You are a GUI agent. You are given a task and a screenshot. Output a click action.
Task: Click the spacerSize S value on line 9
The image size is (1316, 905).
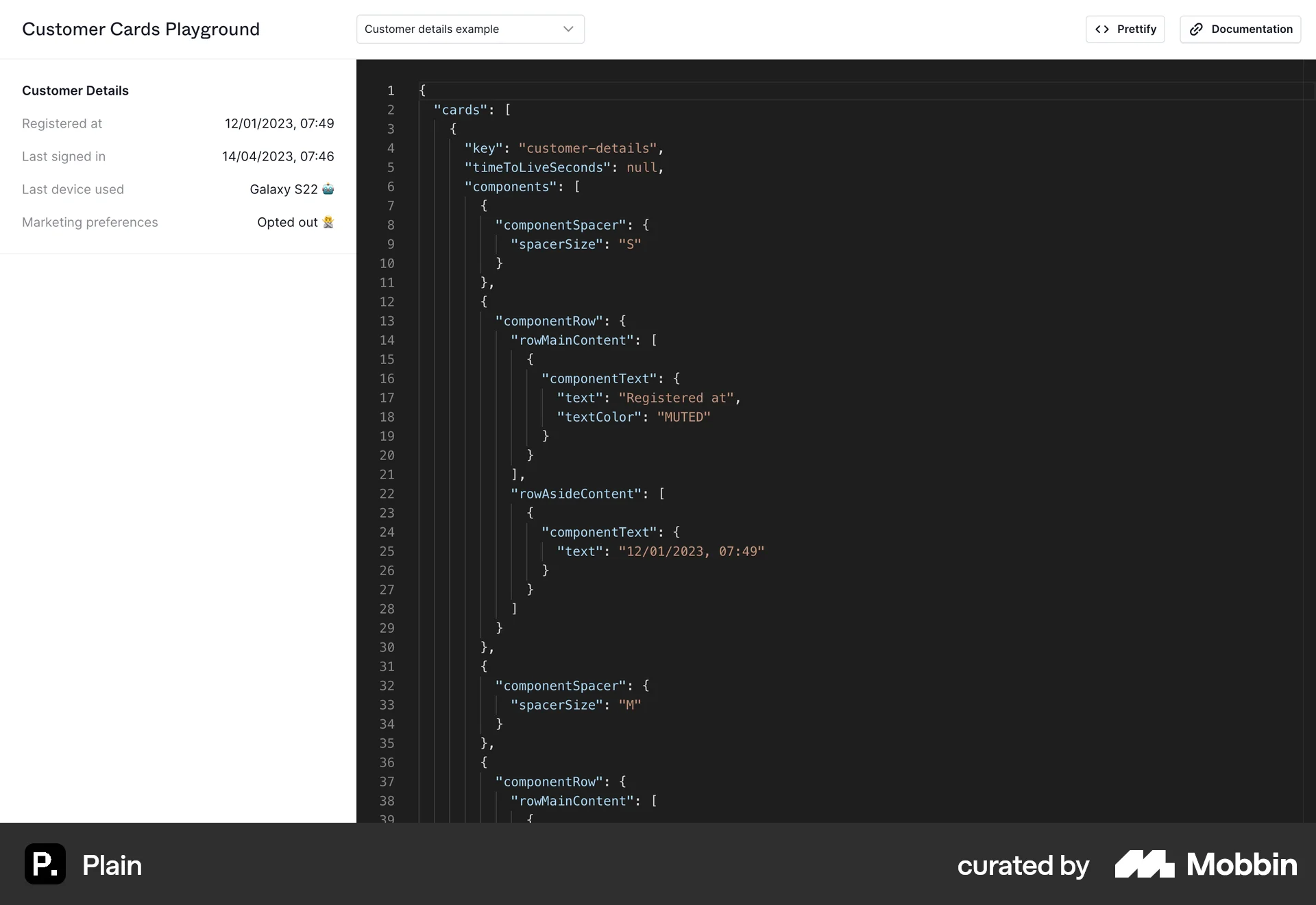tap(631, 244)
